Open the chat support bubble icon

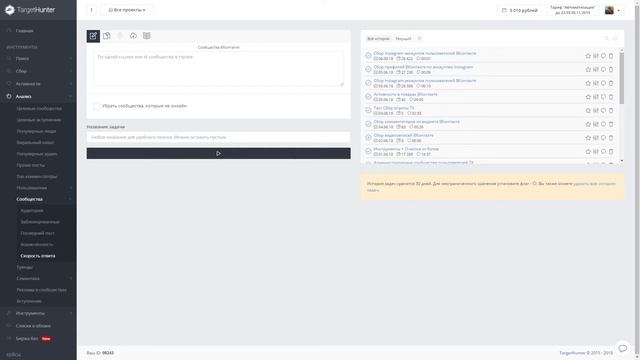point(622,348)
